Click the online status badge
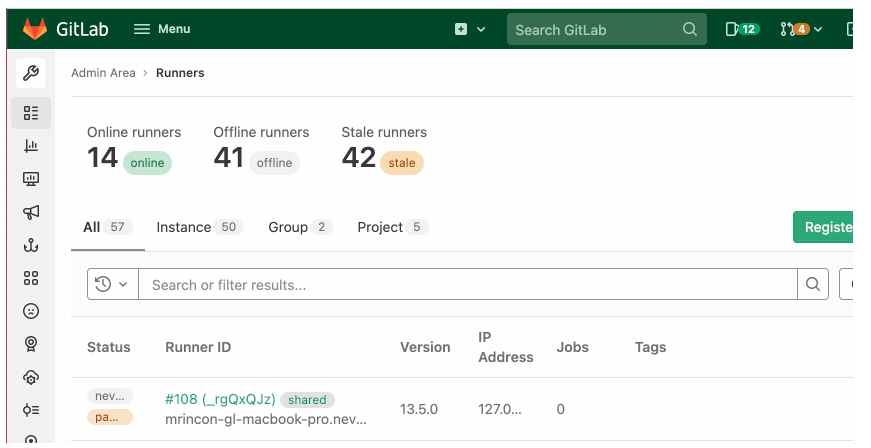This screenshot has height=448, width=871. 147,163
